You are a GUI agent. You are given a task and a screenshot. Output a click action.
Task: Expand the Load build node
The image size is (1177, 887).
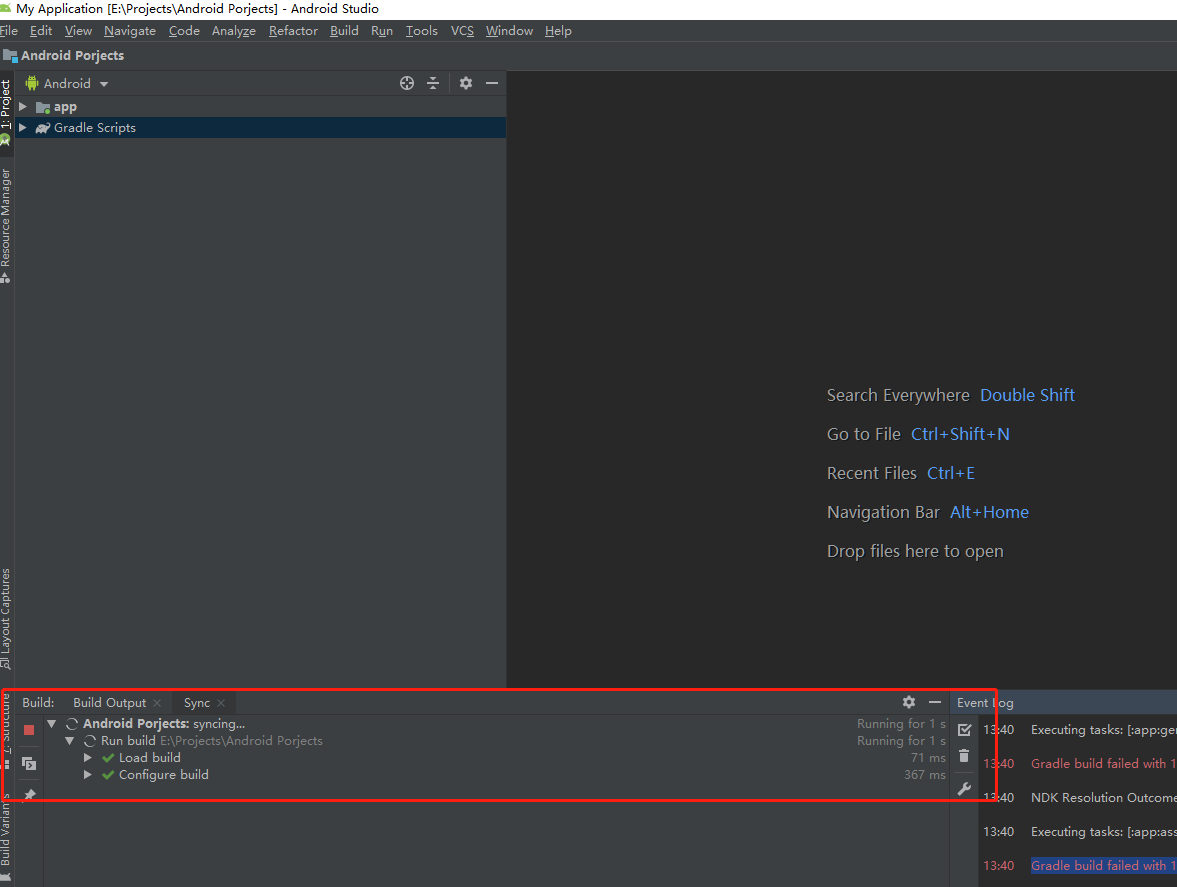[x=88, y=758]
